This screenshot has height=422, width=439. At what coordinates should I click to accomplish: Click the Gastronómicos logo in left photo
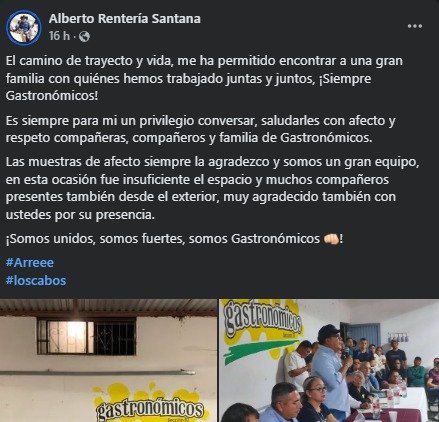150,404
